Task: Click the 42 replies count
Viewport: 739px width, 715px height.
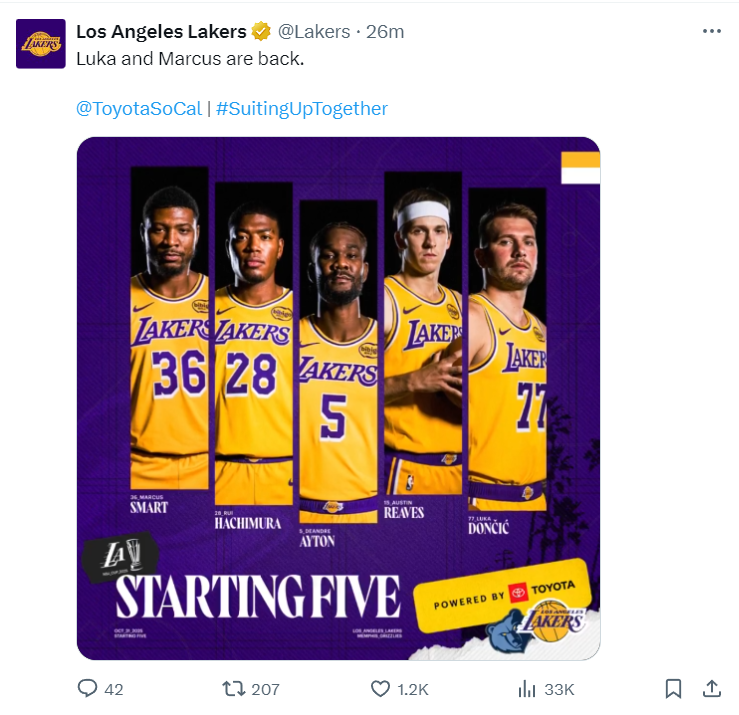Action: click(113, 689)
